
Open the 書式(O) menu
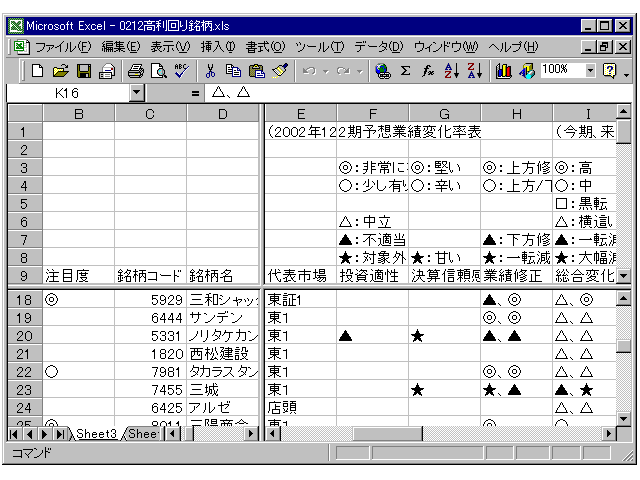[x=265, y=47]
